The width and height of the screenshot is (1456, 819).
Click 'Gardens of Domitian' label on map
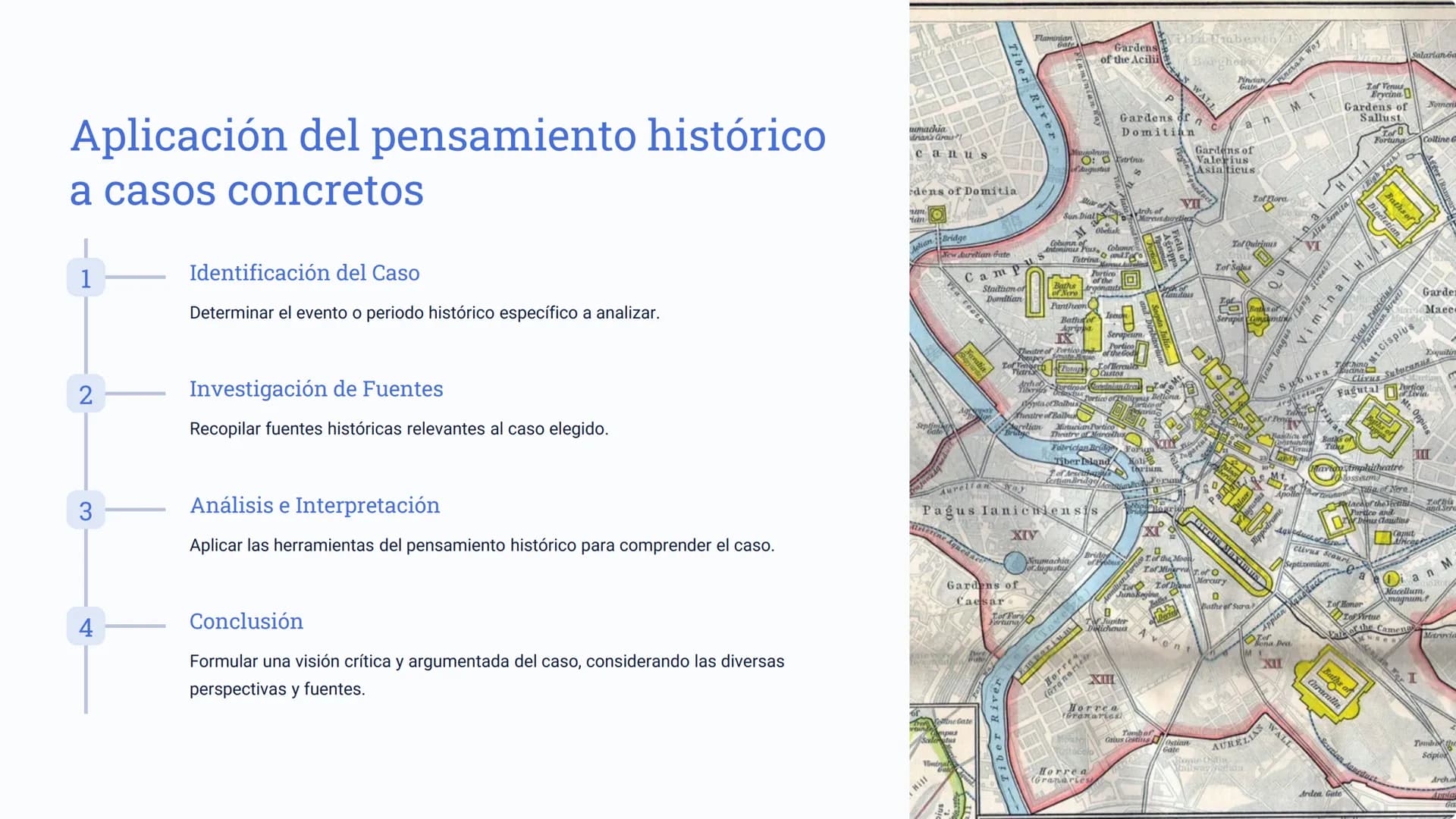1156,124
